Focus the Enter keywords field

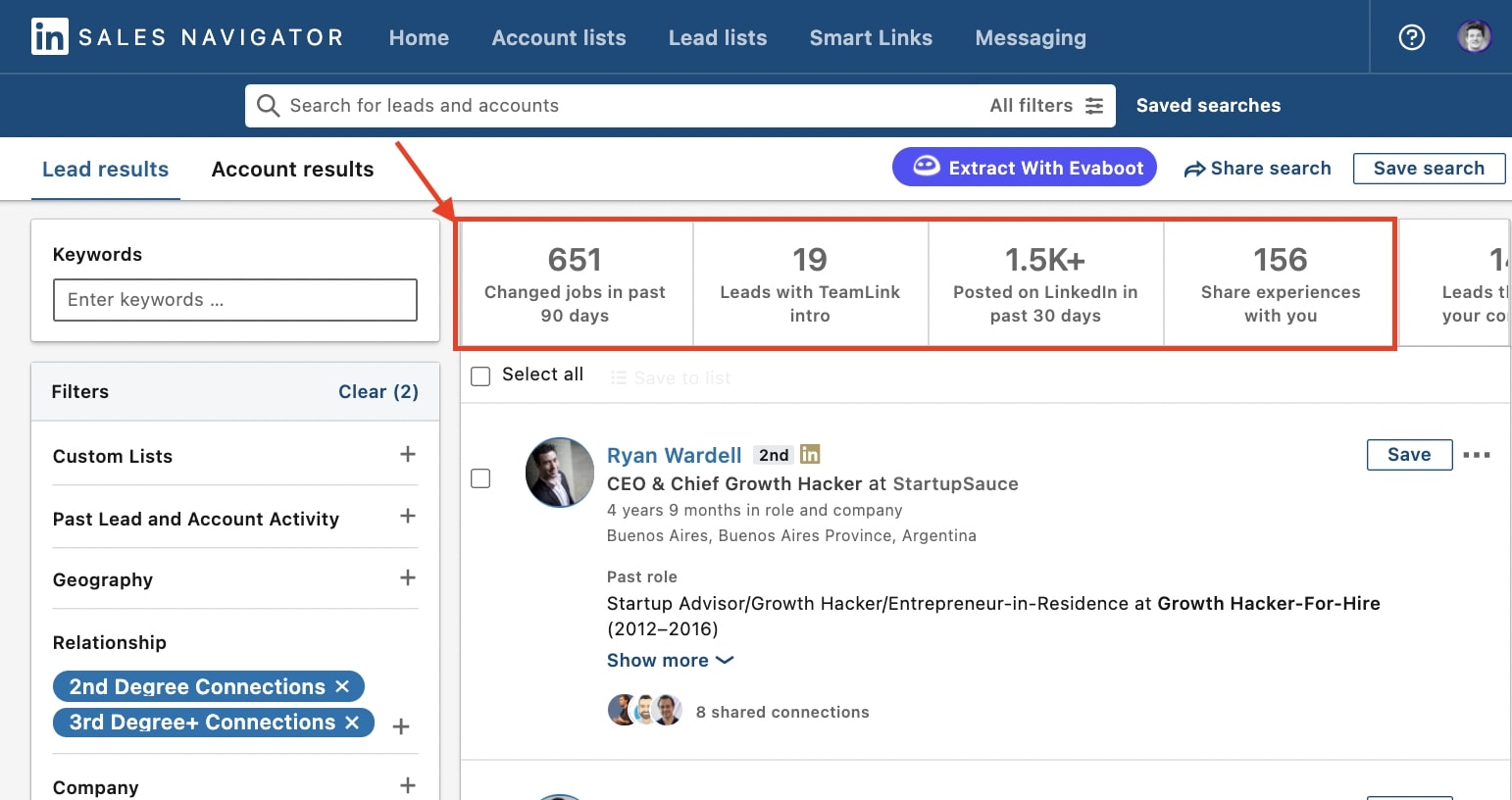click(235, 300)
